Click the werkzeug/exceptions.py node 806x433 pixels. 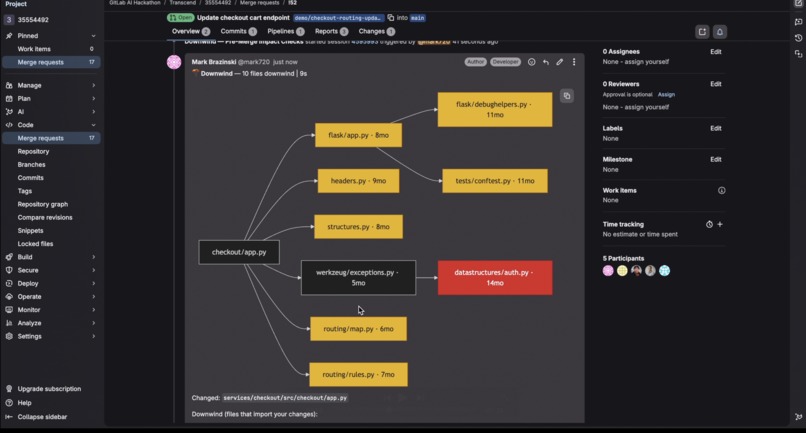pyautogui.click(x=358, y=278)
